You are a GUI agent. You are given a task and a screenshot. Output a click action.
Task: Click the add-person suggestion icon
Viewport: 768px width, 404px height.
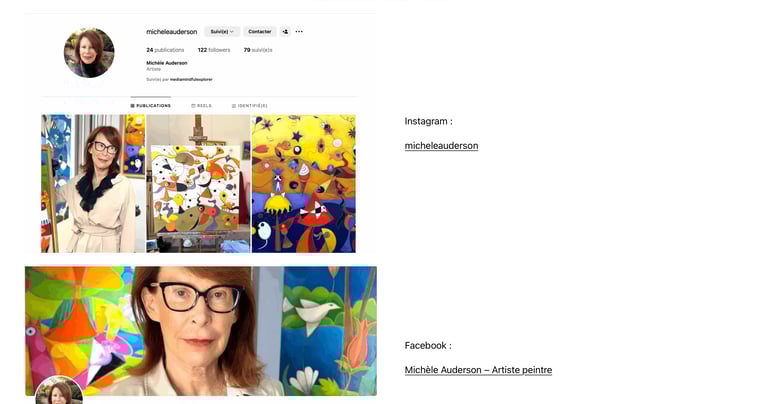point(285,31)
